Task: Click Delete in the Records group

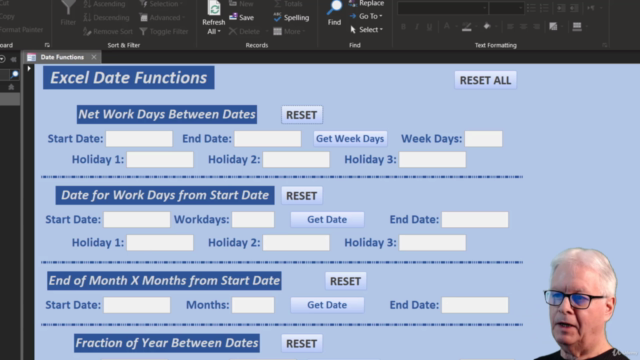Action: [x=244, y=31]
